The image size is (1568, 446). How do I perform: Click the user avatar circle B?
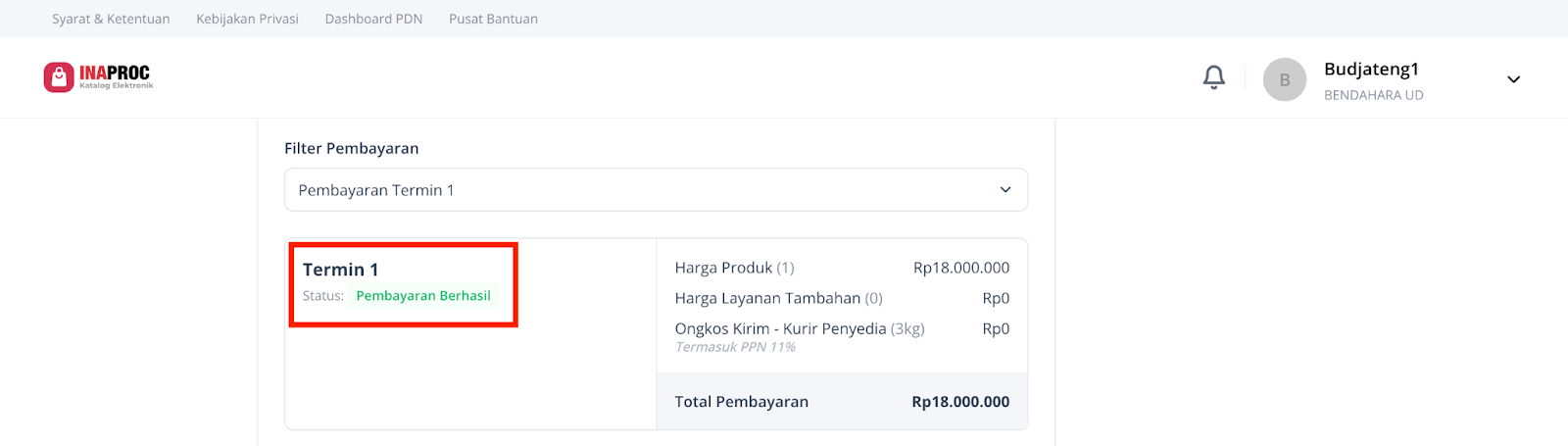[1285, 79]
